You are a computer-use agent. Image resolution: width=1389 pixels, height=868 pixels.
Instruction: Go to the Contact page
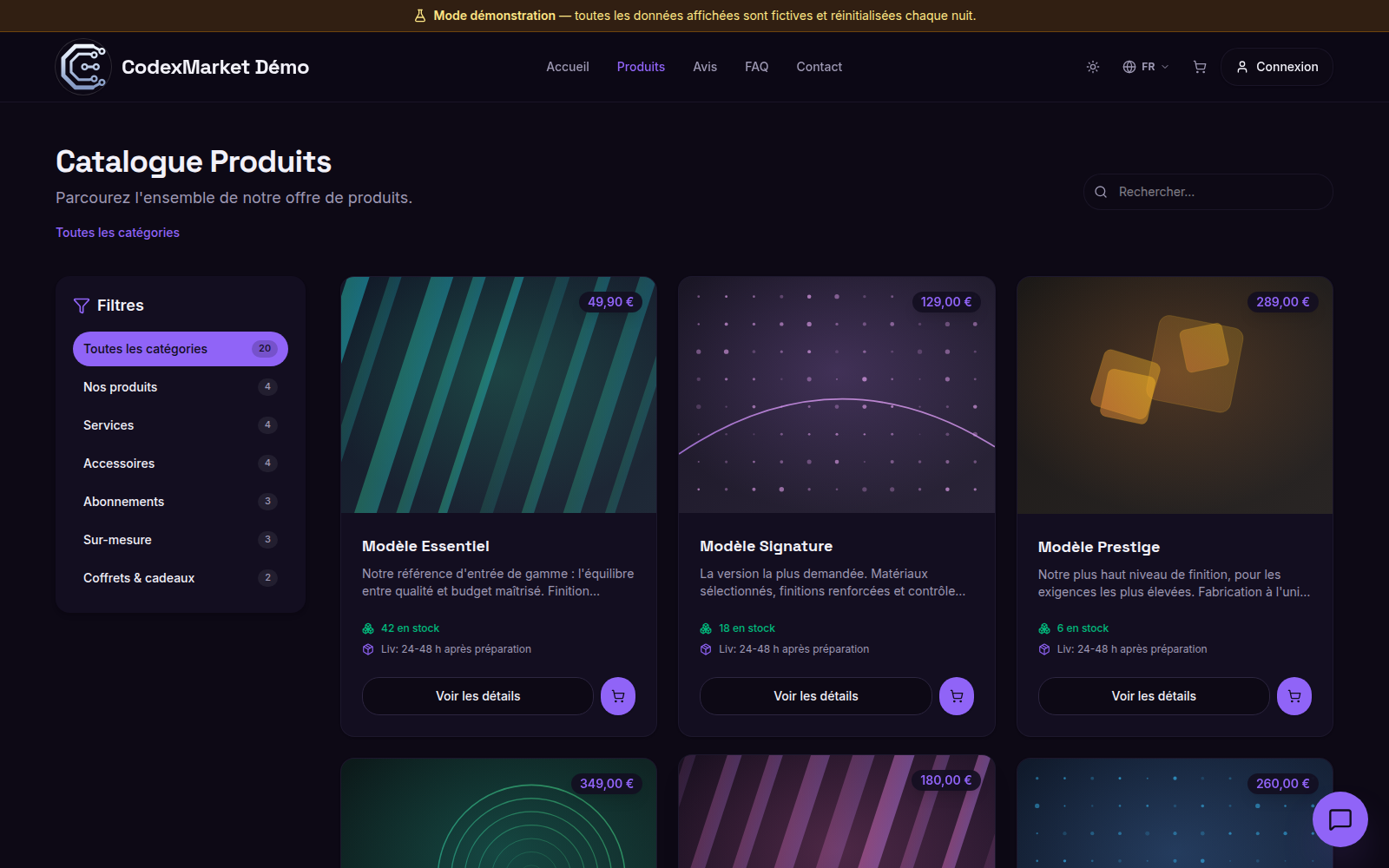(820, 67)
